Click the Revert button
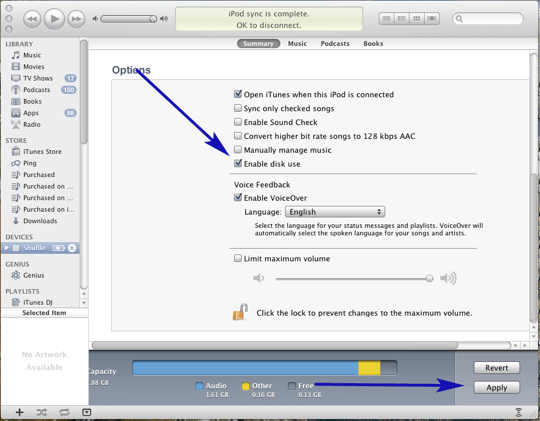Screen dimensions: 540x421 point(496,368)
